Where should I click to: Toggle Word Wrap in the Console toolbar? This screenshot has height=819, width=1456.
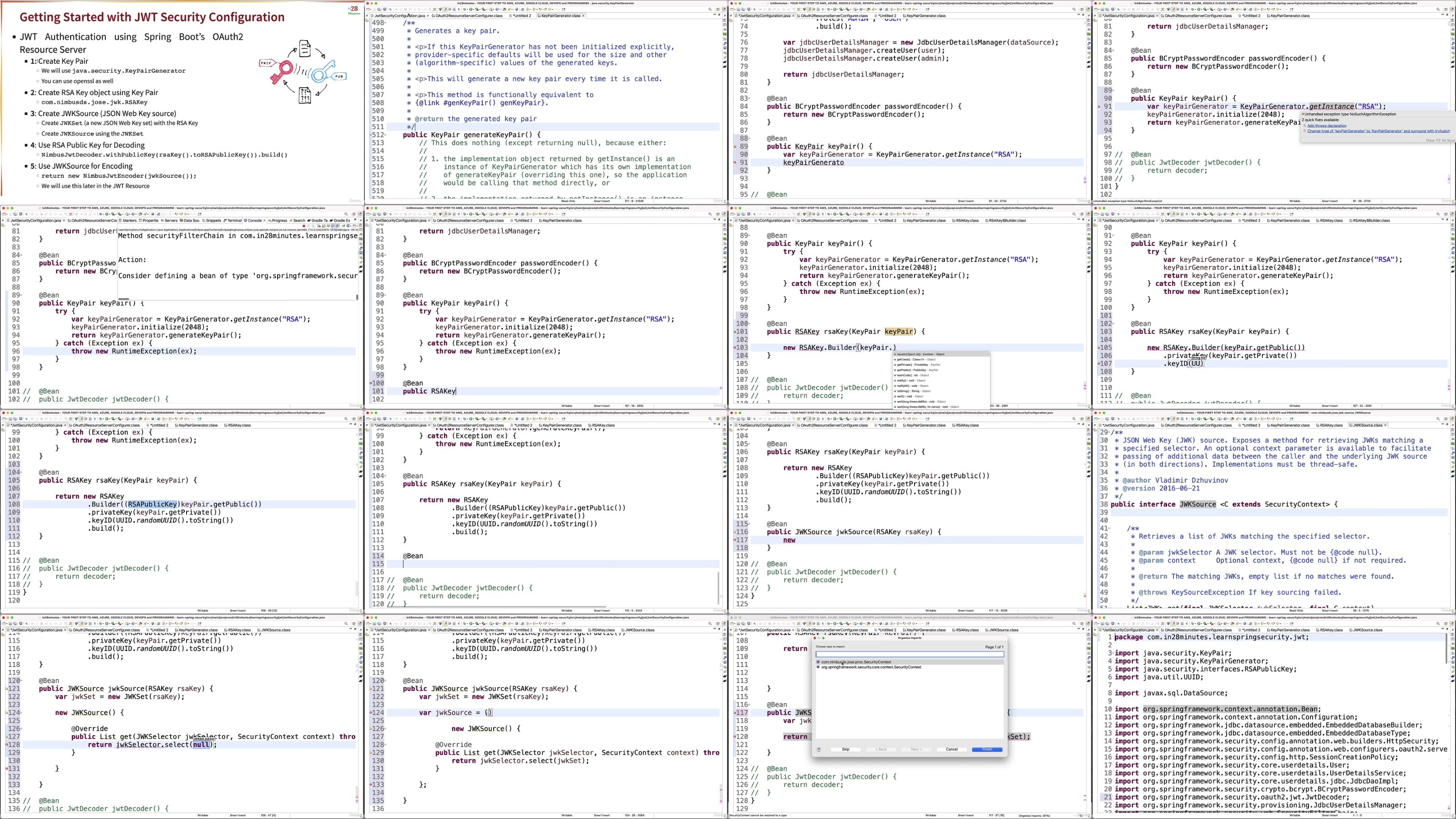(329, 226)
